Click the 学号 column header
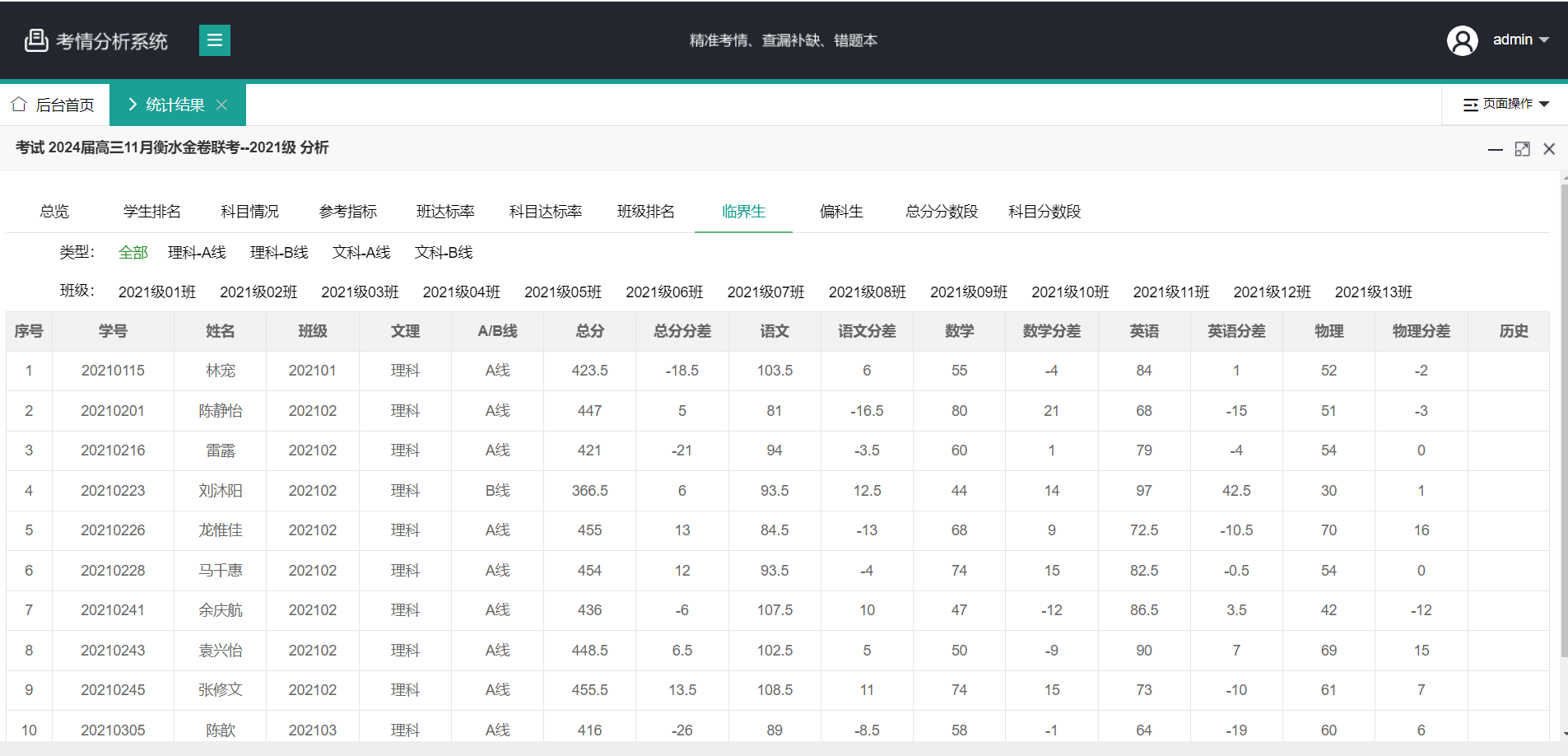This screenshot has height=756, width=1568. coord(113,331)
